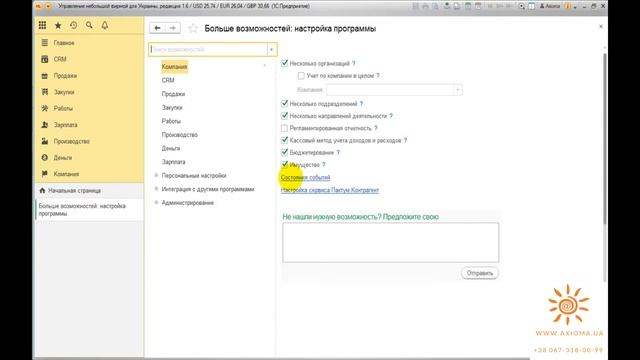This screenshot has width=640, height=360.
Task: Expand Администрирование tree node
Action: tap(156, 202)
